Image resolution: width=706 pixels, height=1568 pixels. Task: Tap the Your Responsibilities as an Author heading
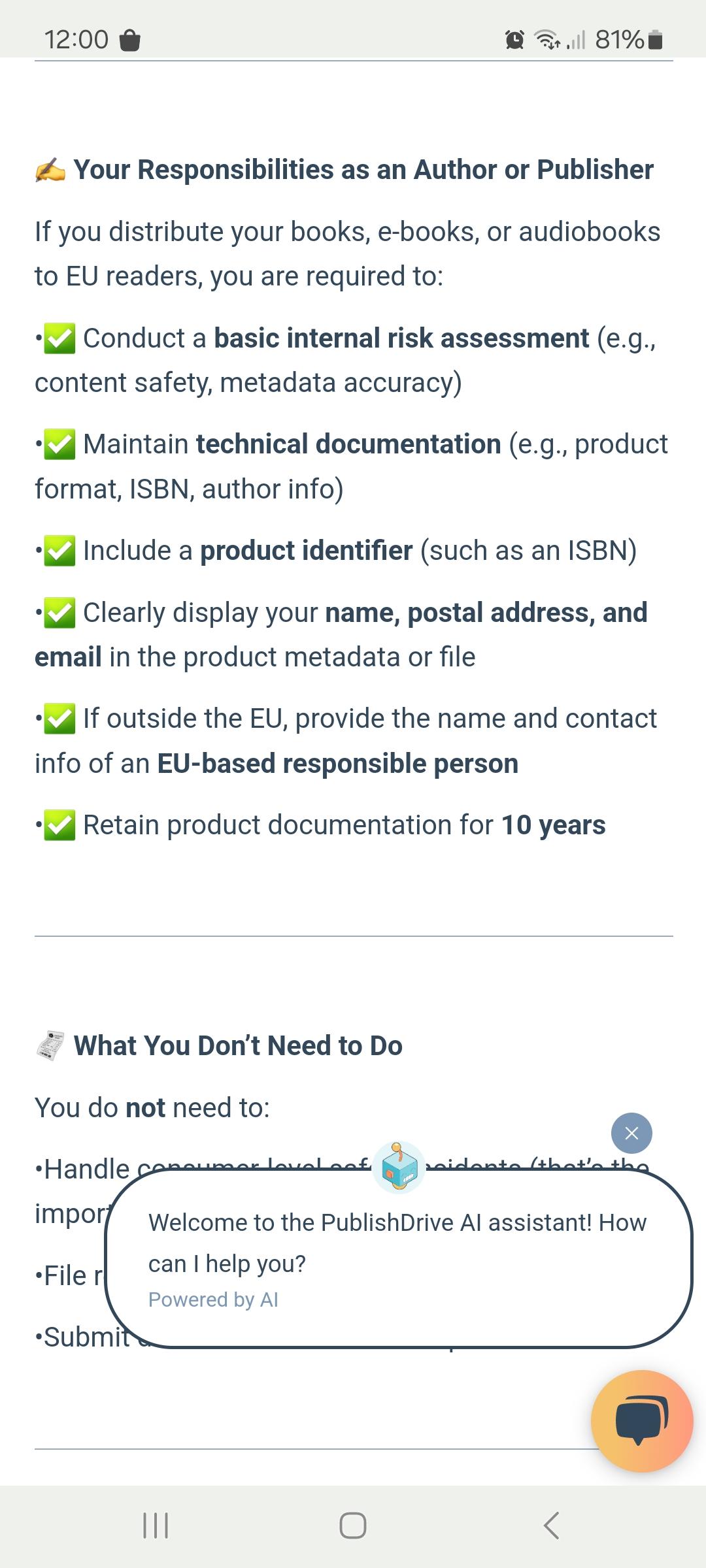coord(363,170)
